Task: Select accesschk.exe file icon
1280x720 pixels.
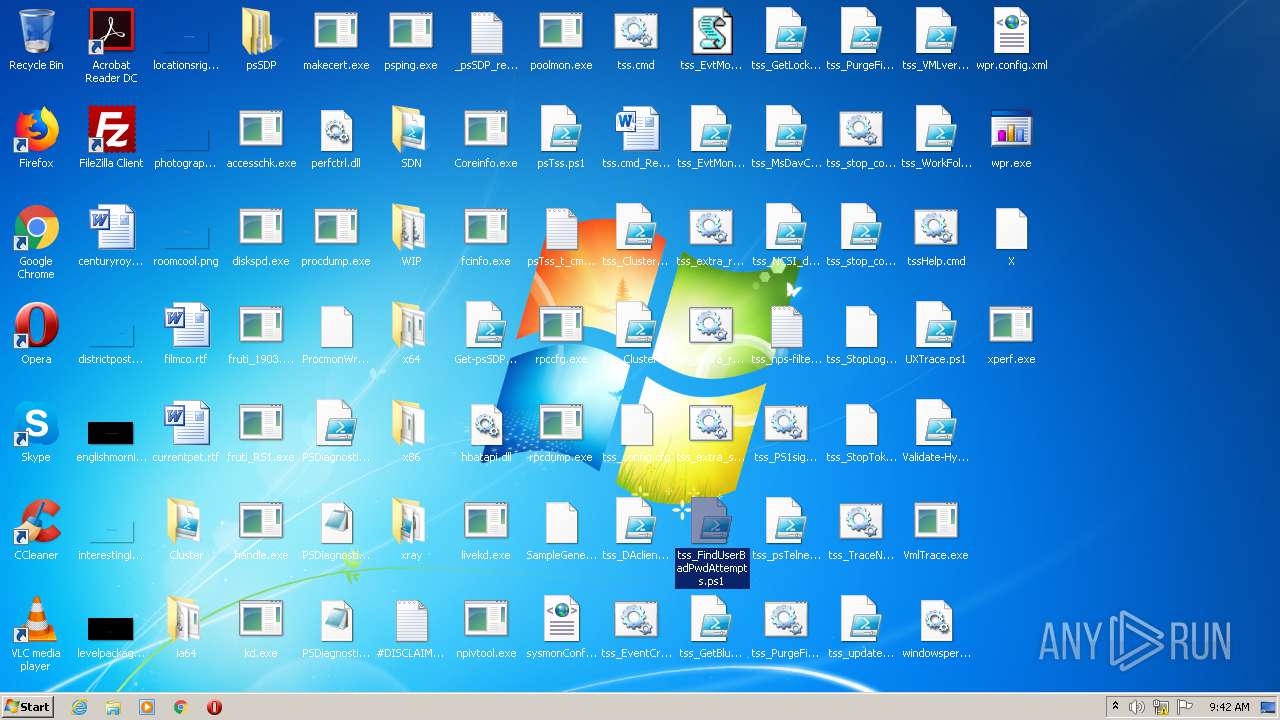Action: pyautogui.click(x=261, y=138)
